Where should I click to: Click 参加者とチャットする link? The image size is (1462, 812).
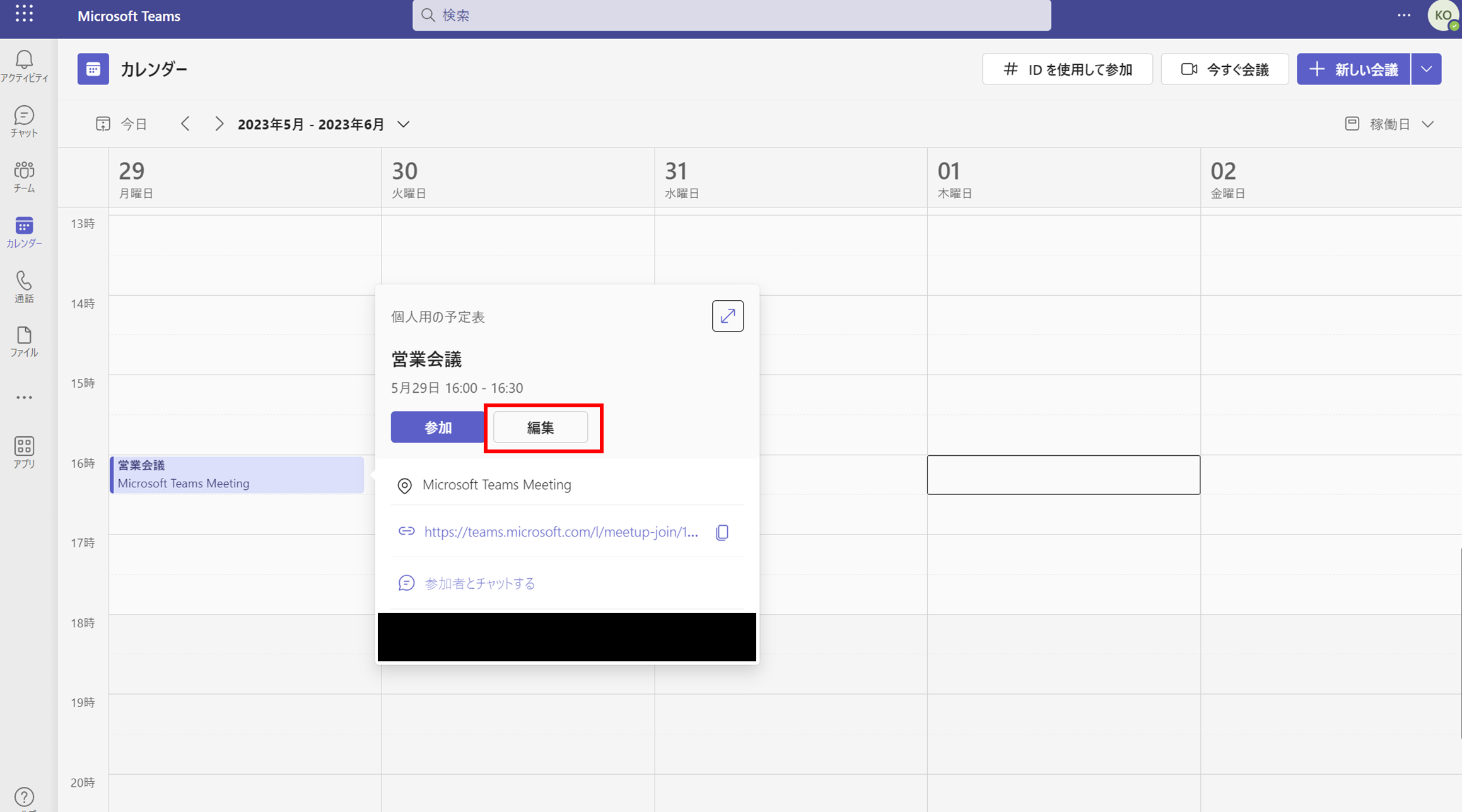tap(479, 583)
